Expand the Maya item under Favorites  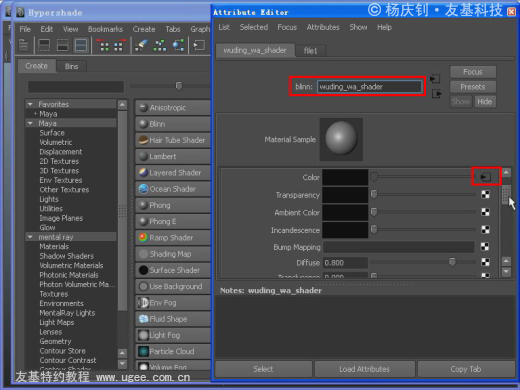[35, 114]
